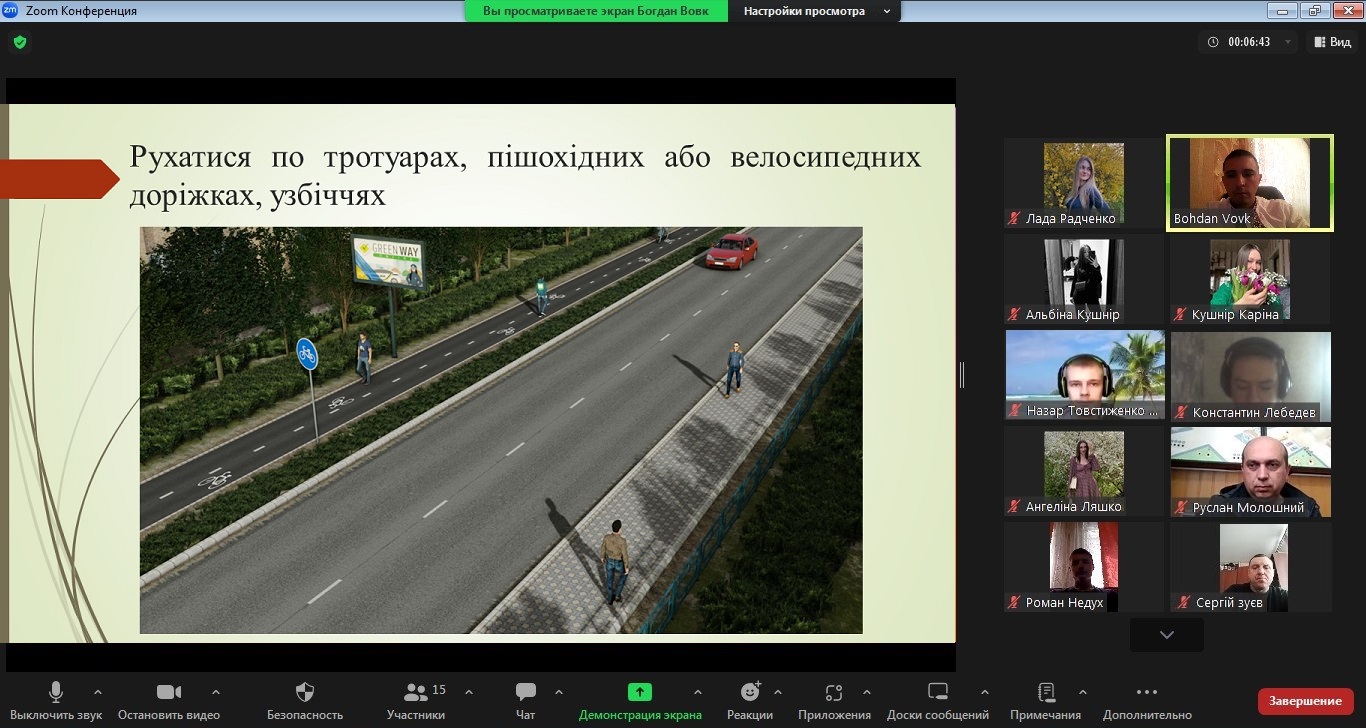Mute microphone with Выключить звук
The image size is (1366, 728).
[56, 692]
